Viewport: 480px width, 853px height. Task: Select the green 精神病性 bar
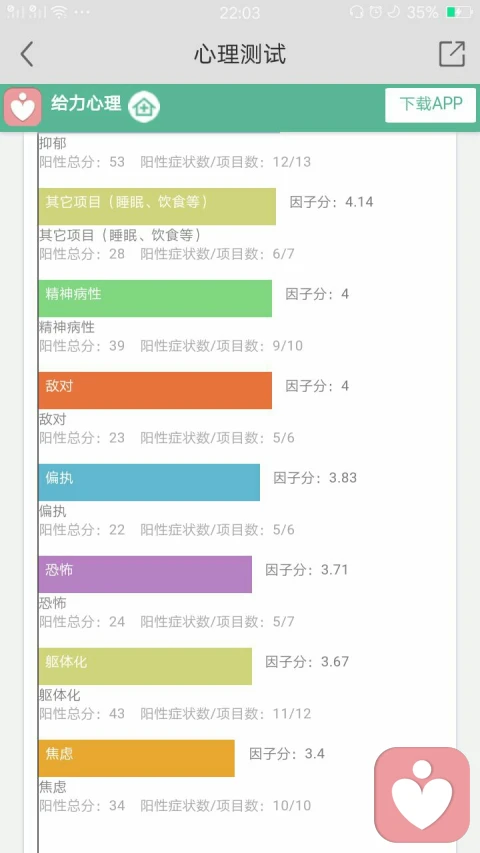click(x=155, y=298)
